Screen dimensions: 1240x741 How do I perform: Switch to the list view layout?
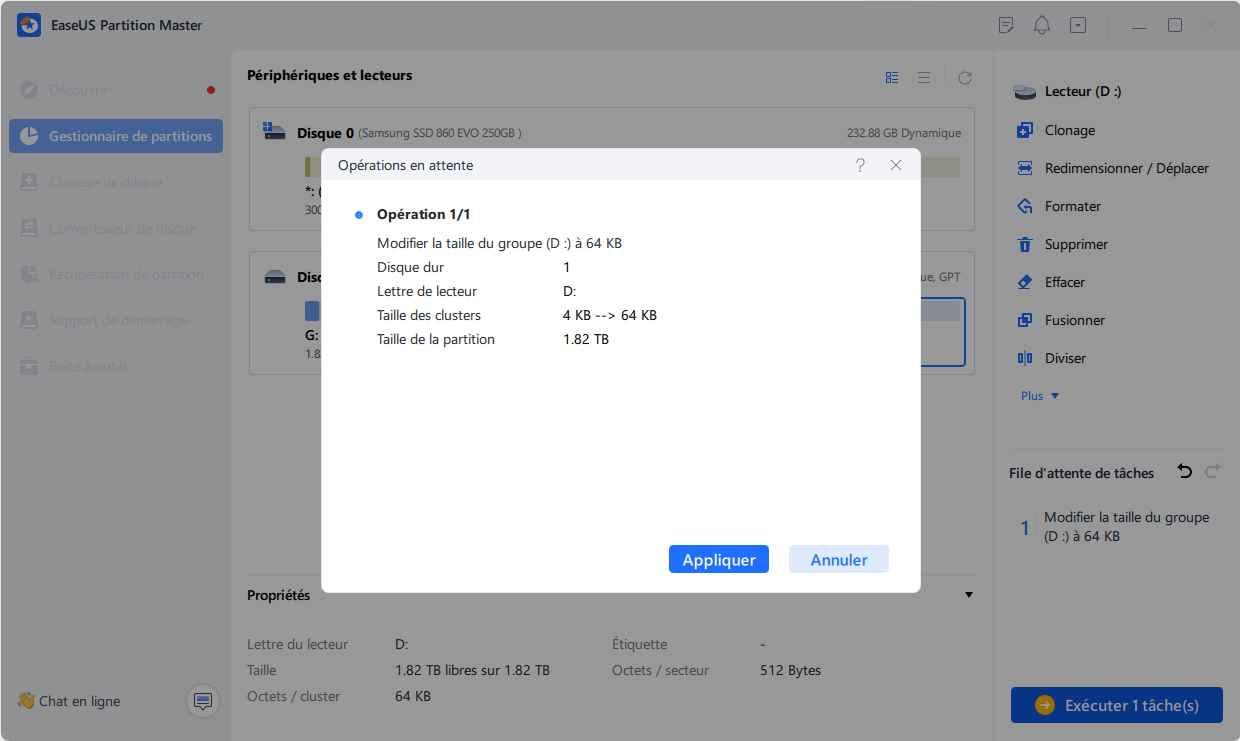924,77
